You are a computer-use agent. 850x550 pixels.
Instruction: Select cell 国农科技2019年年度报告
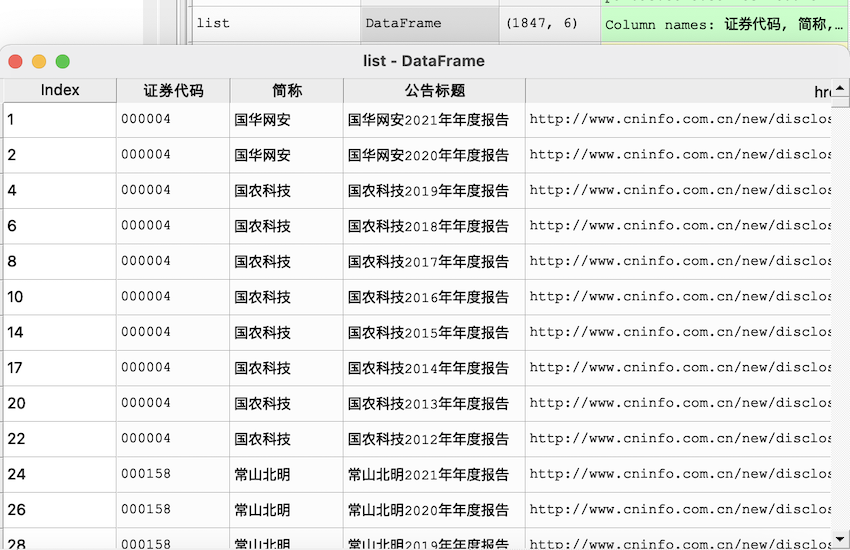click(x=434, y=191)
